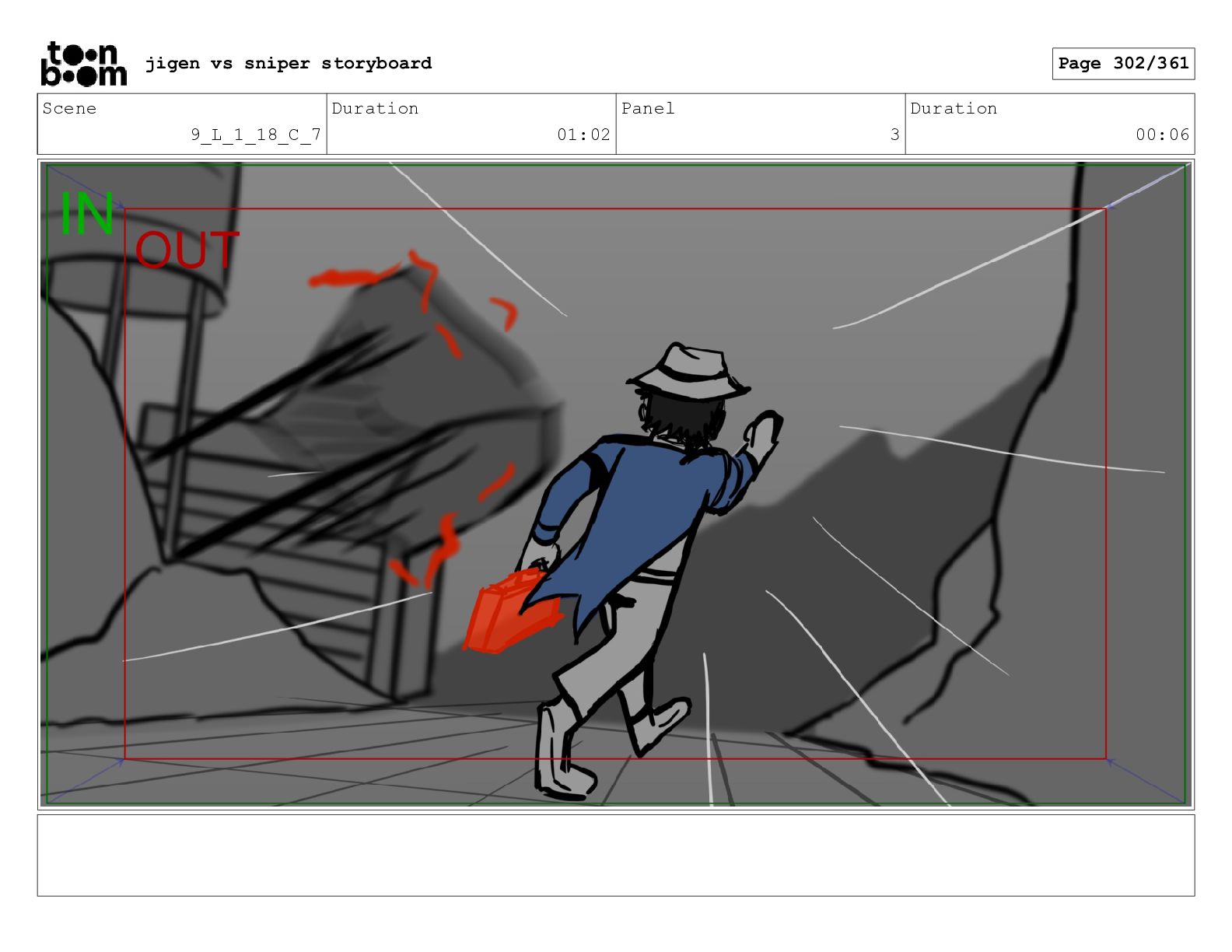Select the scene duration value "01:02"
Image resolution: width=1232 pixels, height=952 pixels.
tap(583, 135)
